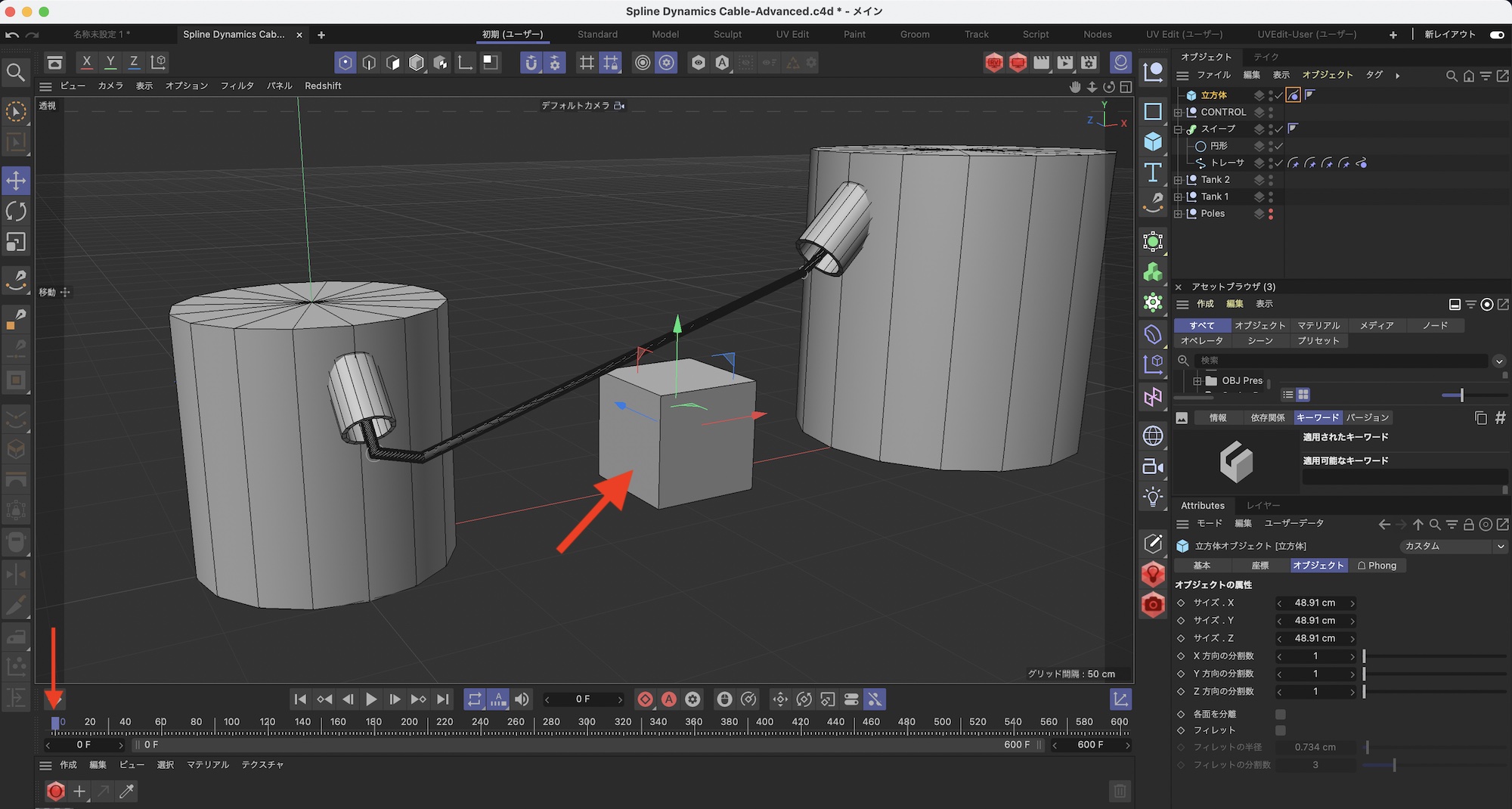Viewport: 1512px width, 809px height.
Task: Click the Text spline tool icon
Action: pos(1153,173)
